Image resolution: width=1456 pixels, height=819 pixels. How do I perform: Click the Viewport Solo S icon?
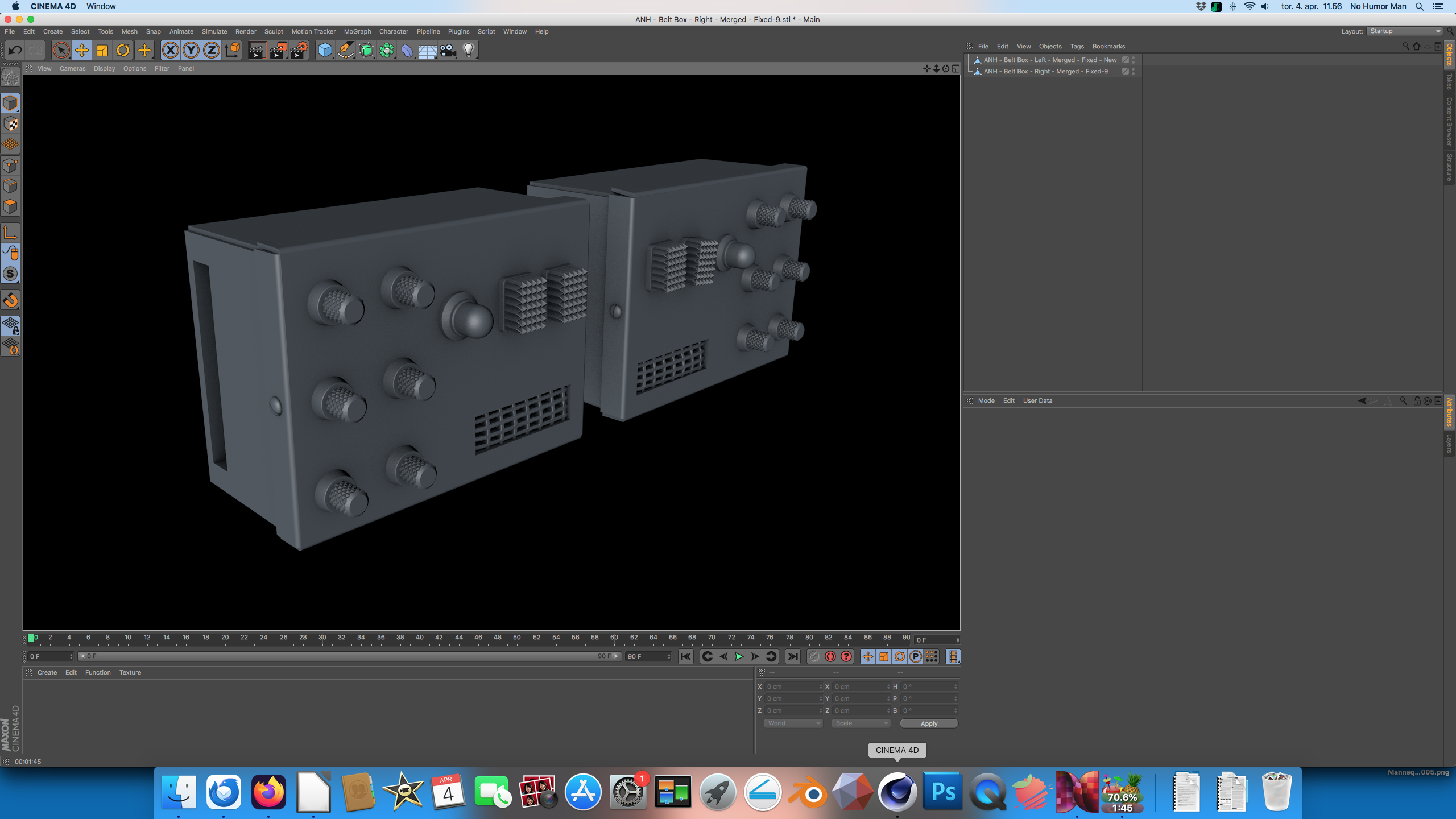click(x=10, y=274)
